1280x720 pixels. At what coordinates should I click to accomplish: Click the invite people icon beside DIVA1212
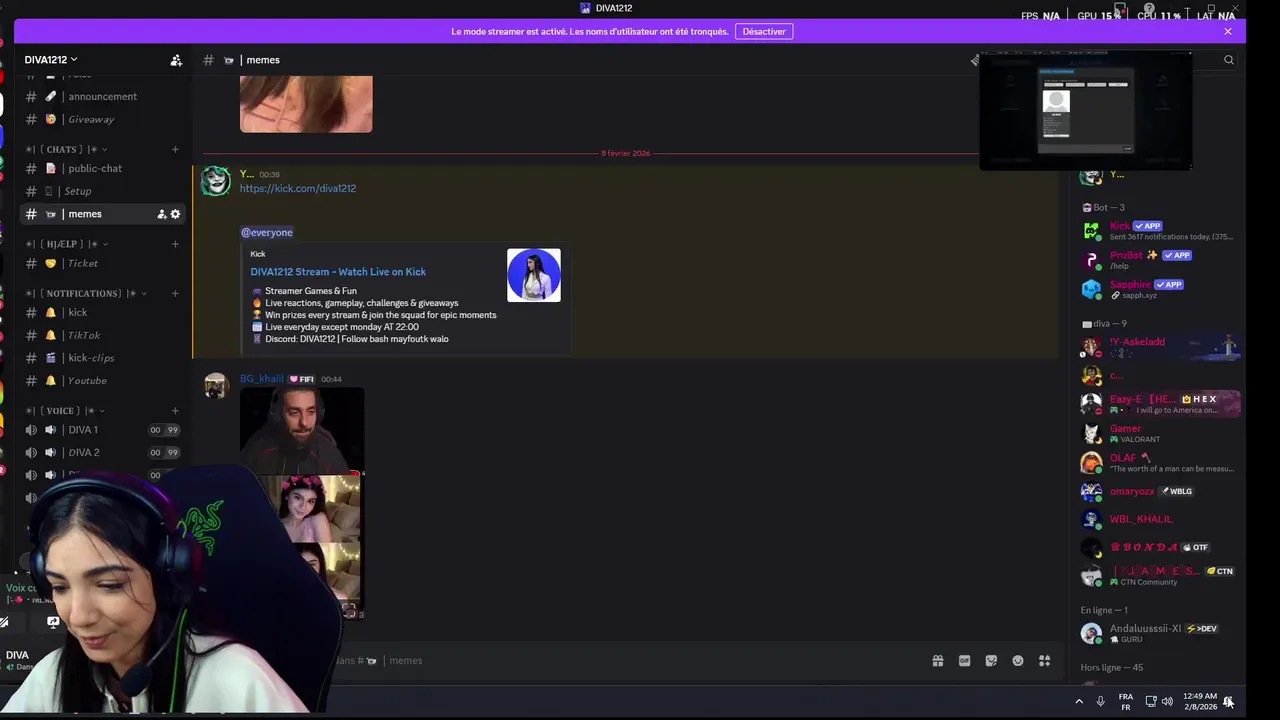176,60
